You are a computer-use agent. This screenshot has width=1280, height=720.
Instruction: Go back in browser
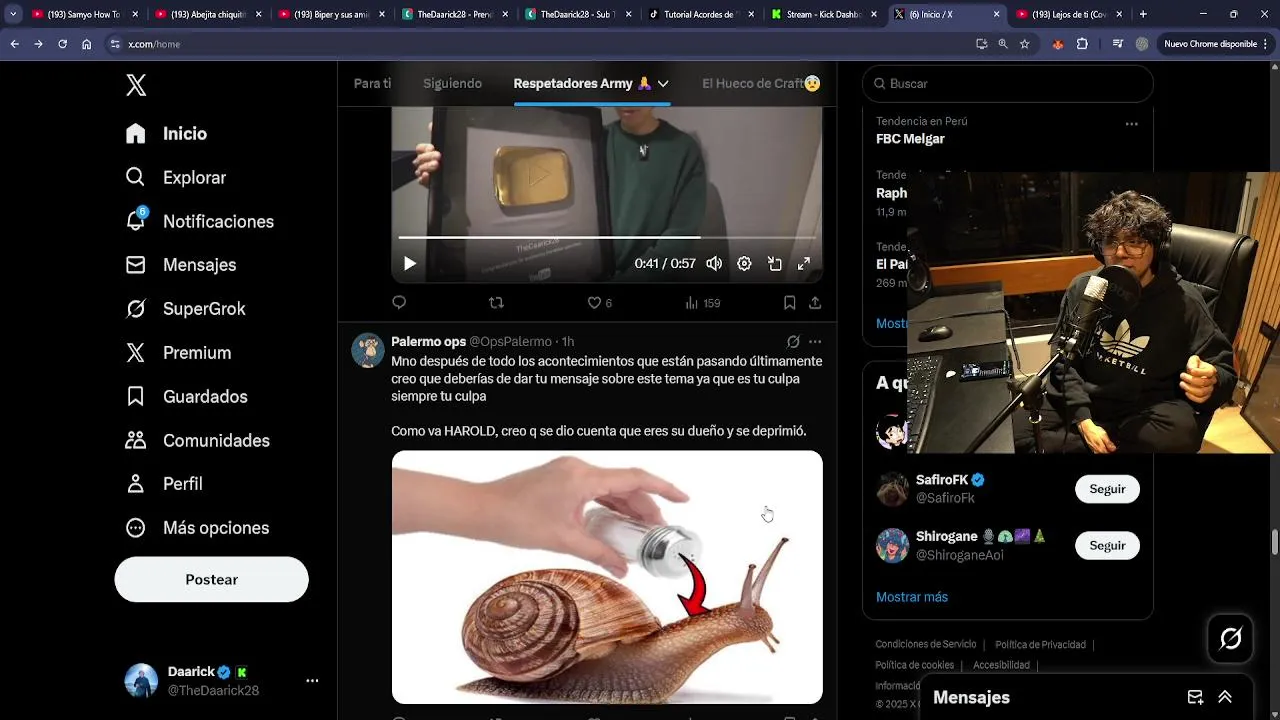pyautogui.click(x=14, y=44)
